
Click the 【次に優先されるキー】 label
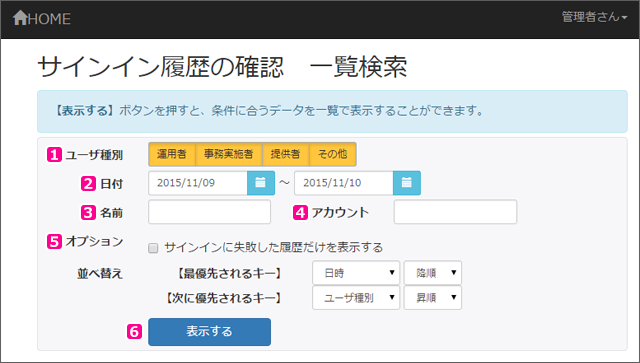(x=223, y=298)
